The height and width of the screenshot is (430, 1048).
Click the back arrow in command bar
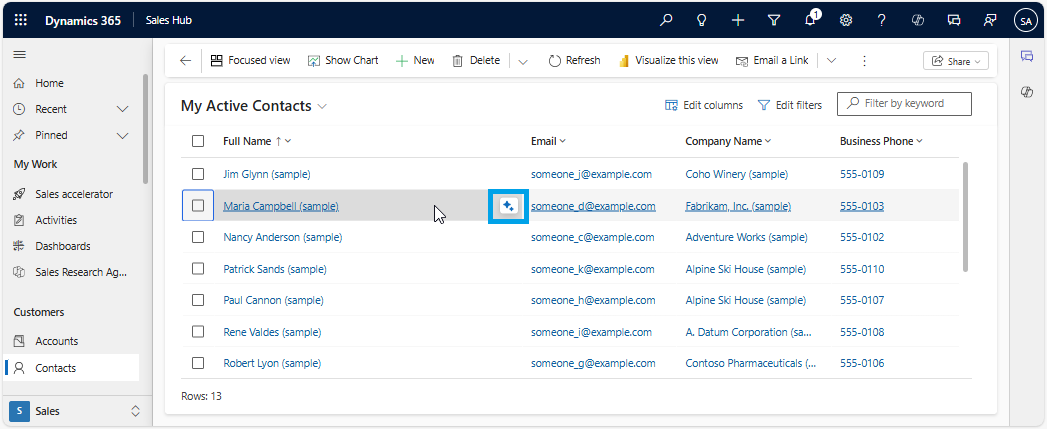tap(185, 60)
